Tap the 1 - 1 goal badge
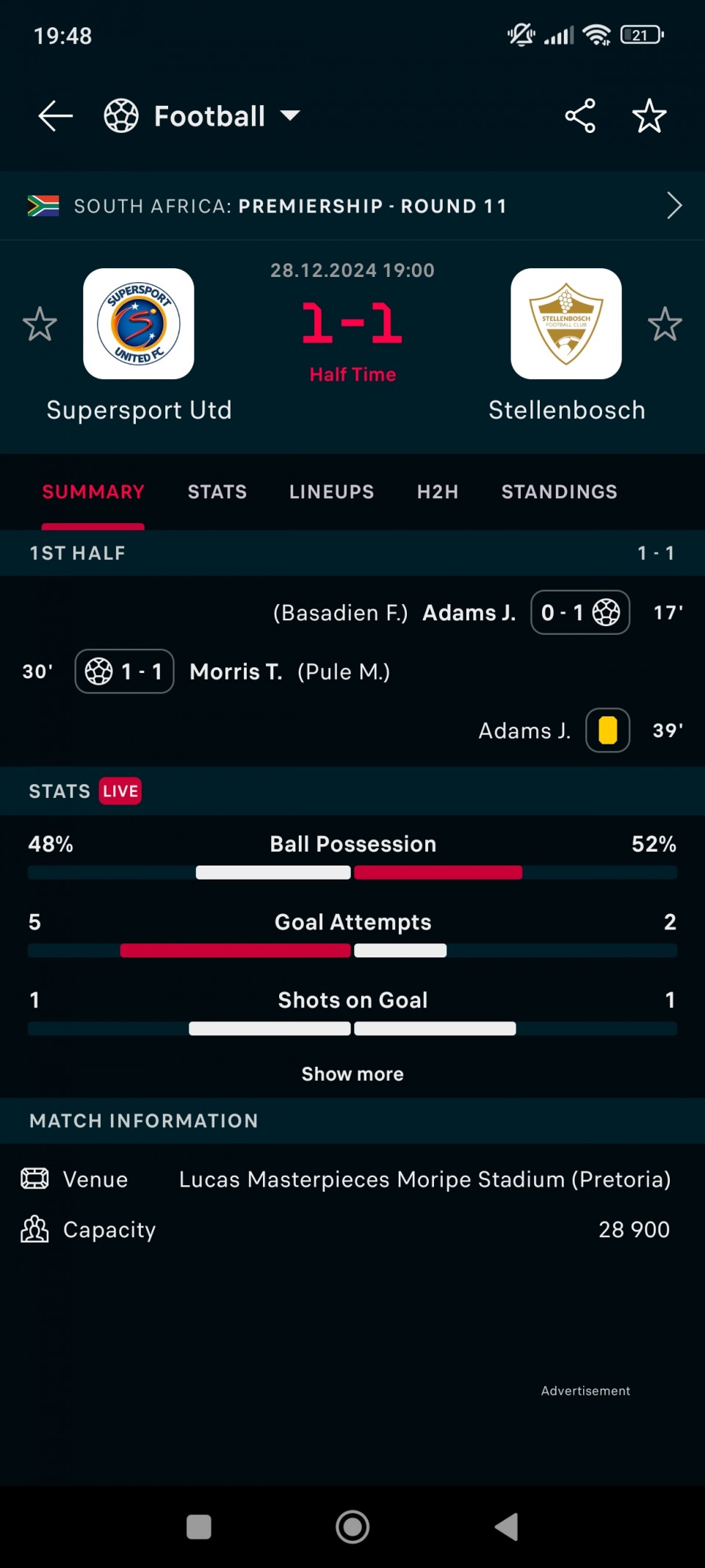The width and height of the screenshot is (705, 1568). point(124,672)
